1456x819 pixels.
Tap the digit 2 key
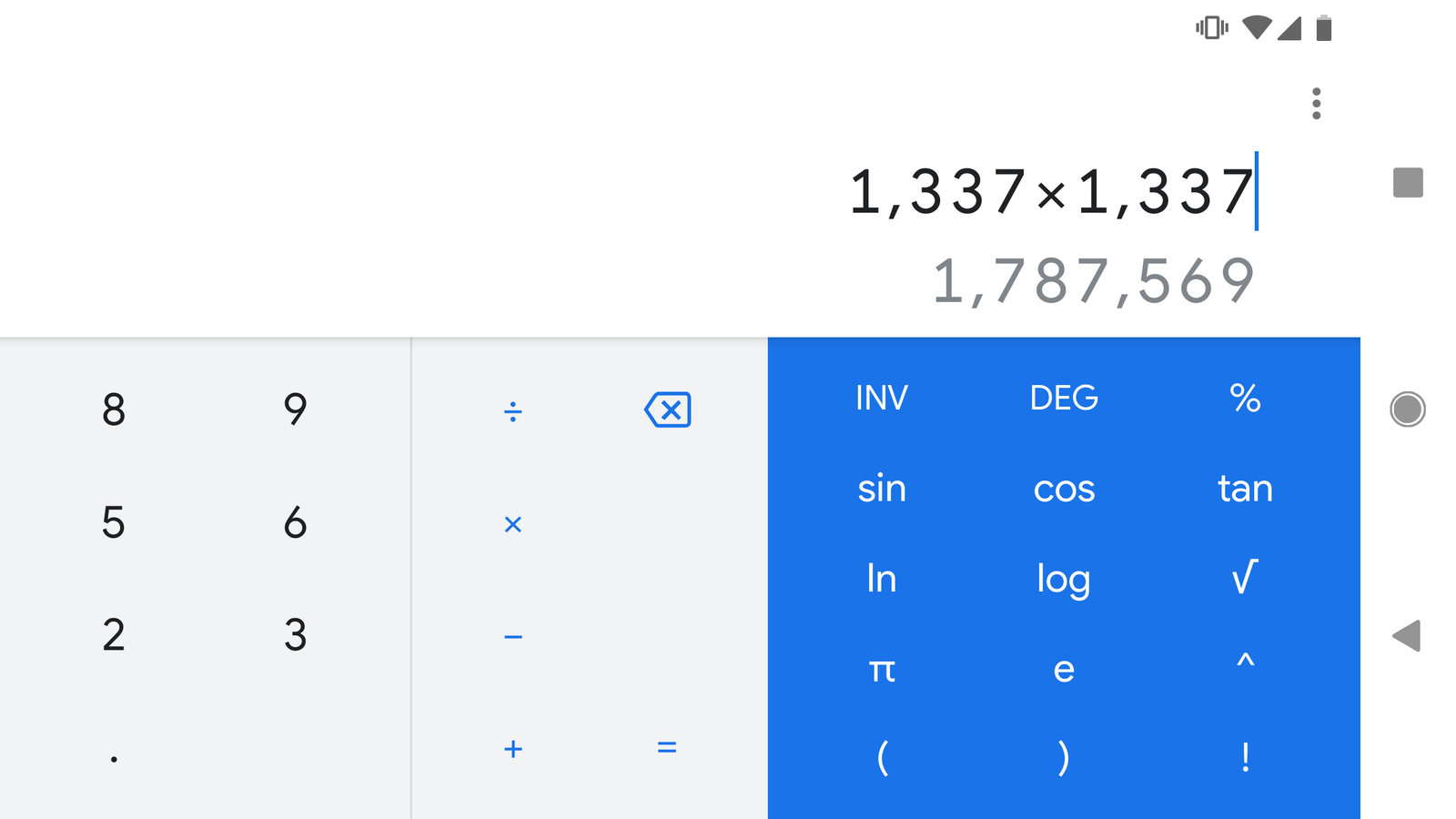tap(114, 635)
